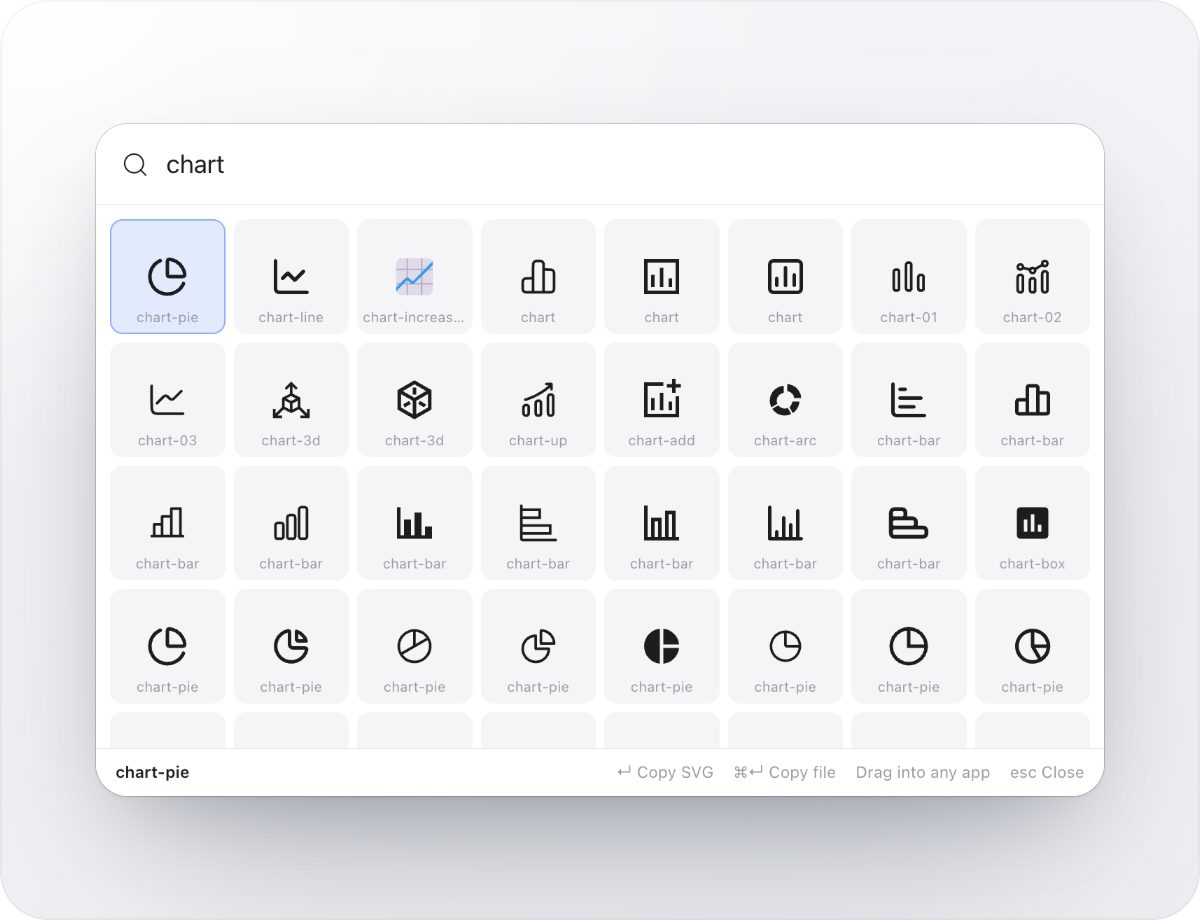1200x920 pixels.
Task: Select chart icon in a rounded square frame
Action: click(x=785, y=277)
